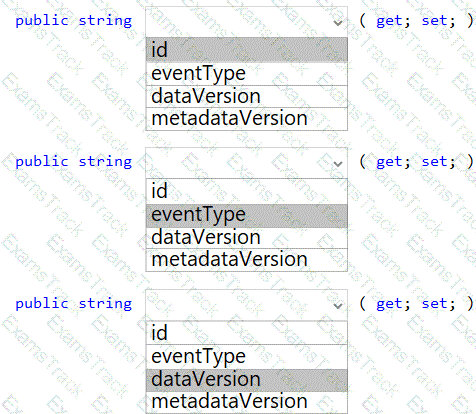Click the second empty combo box field

[x=246, y=163]
